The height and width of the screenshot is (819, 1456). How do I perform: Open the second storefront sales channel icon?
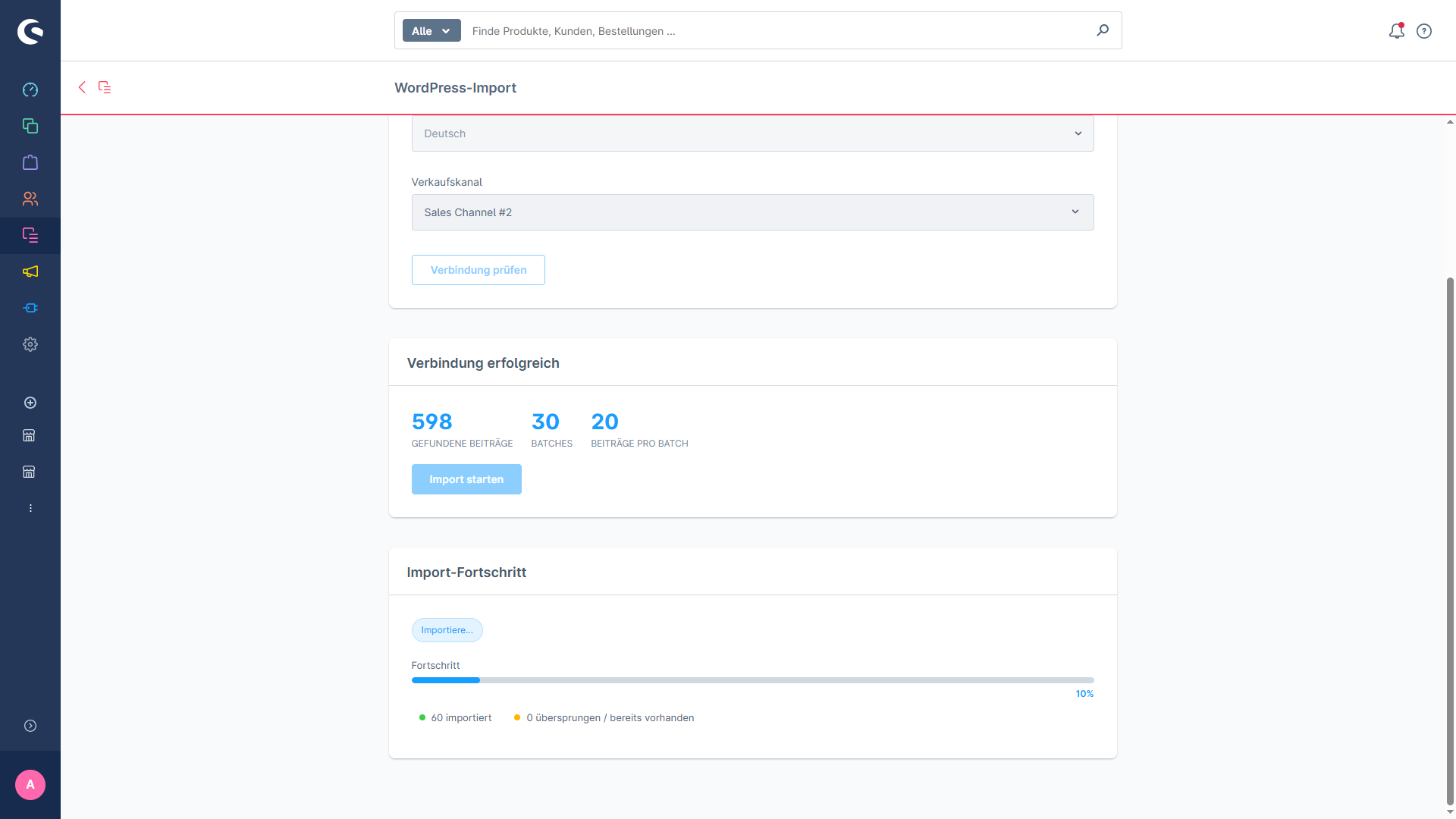[x=29, y=472]
